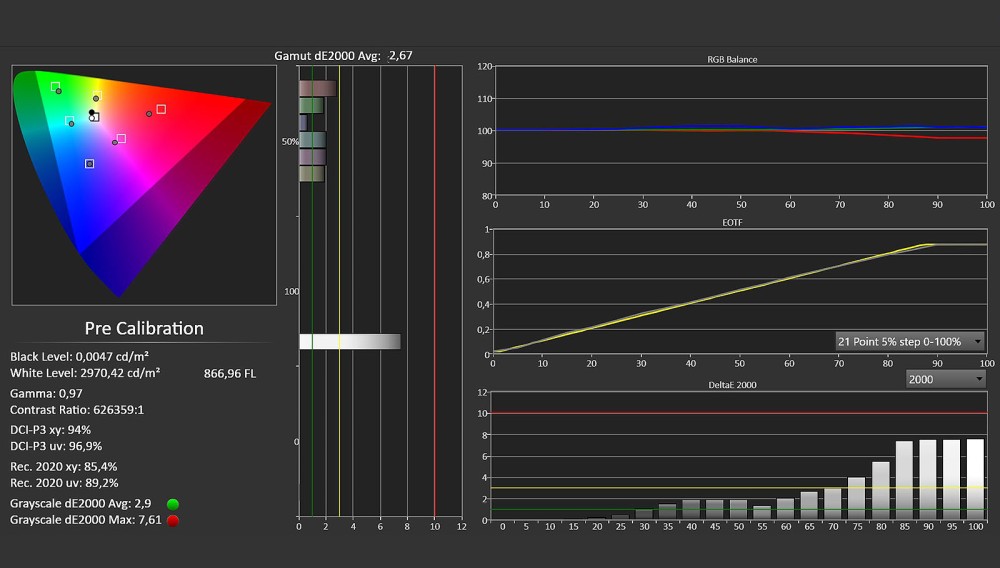This screenshot has width=1000, height=568.
Task: Select the green primary target square in CIE chart
Action: point(55,86)
